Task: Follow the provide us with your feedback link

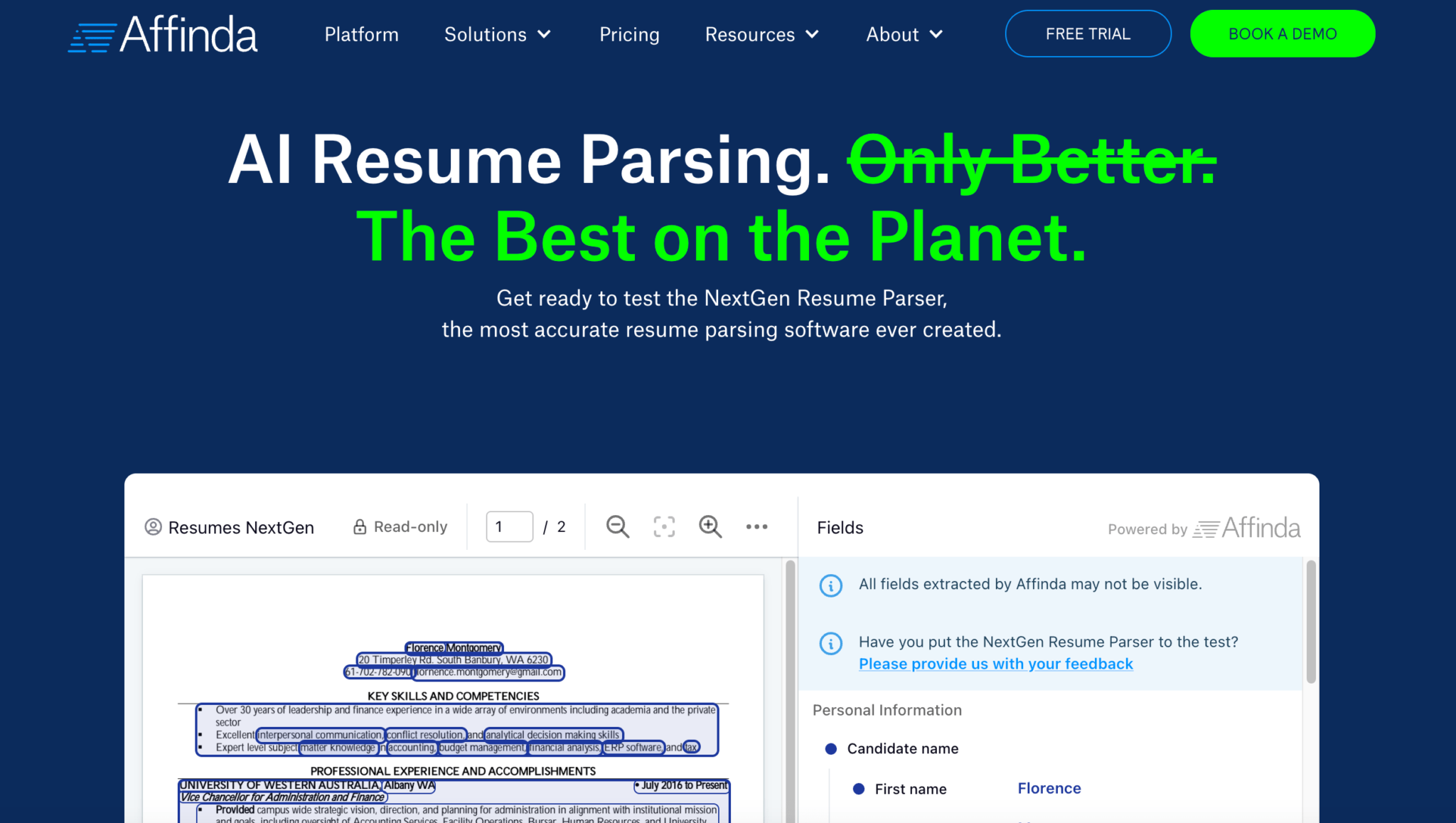Action: click(995, 664)
